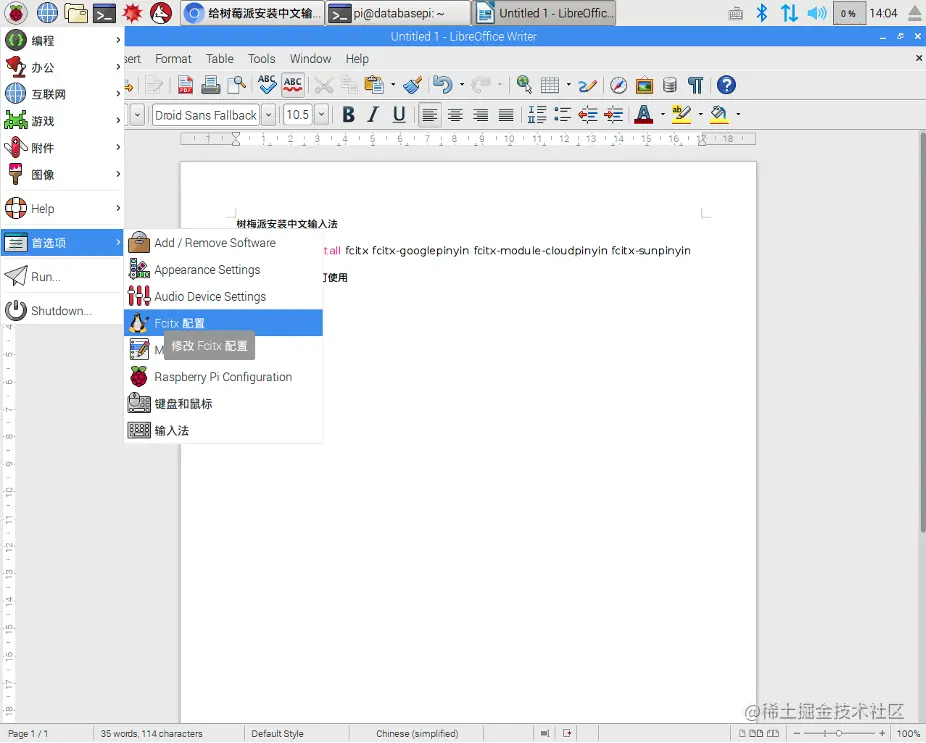Screen dimensions: 926x743
Task: Open the Table menu
Action: tap(220, 59)
